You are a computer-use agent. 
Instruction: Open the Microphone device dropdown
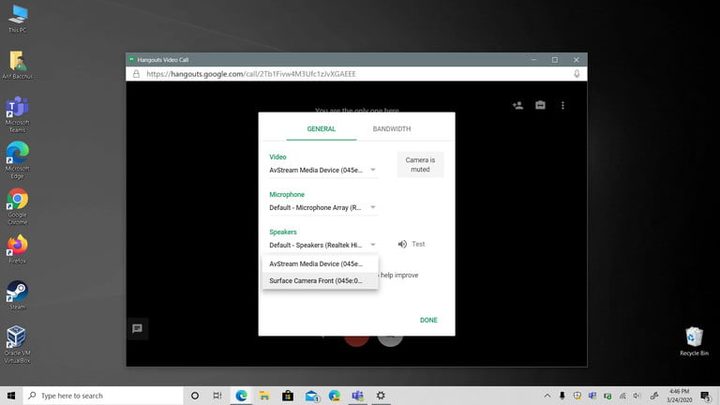pos(323,208)
